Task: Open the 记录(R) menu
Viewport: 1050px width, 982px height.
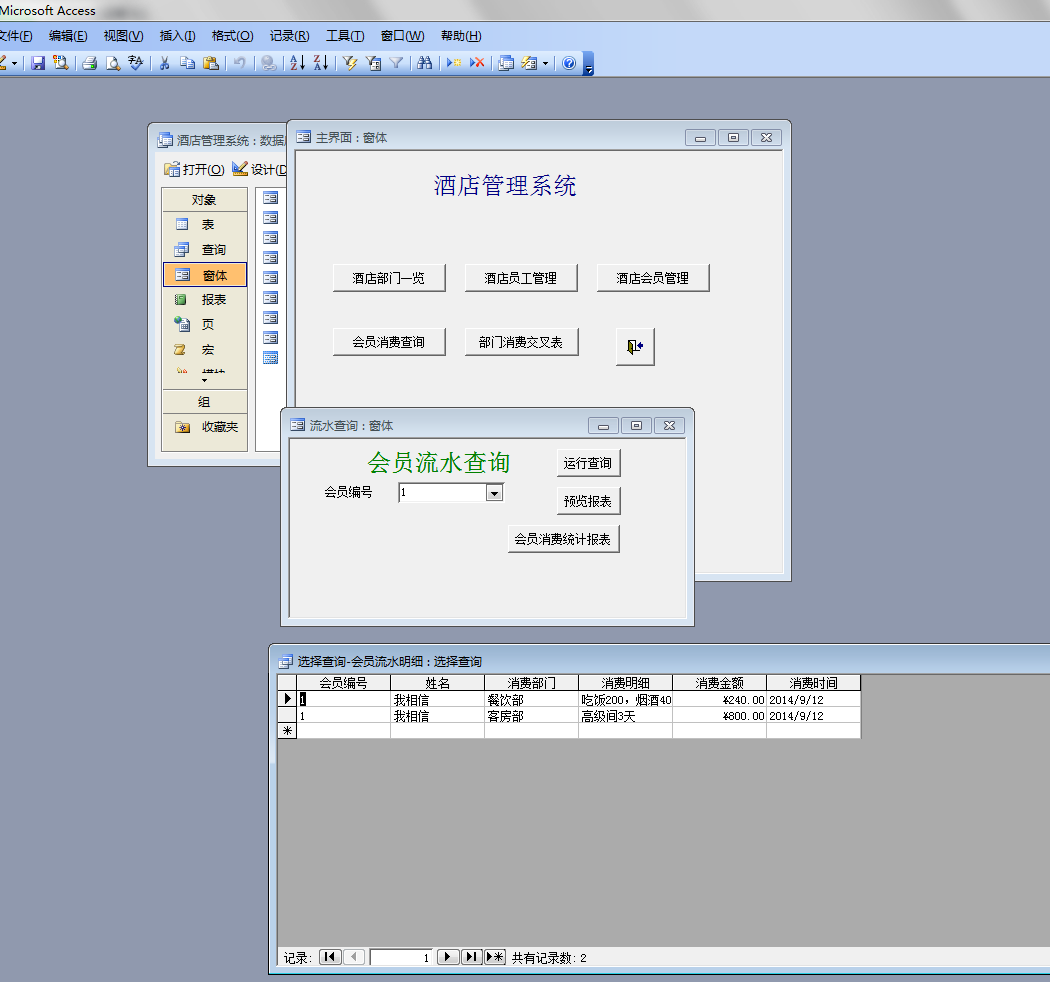Action: pyautogui.click(x=289, y=36)
